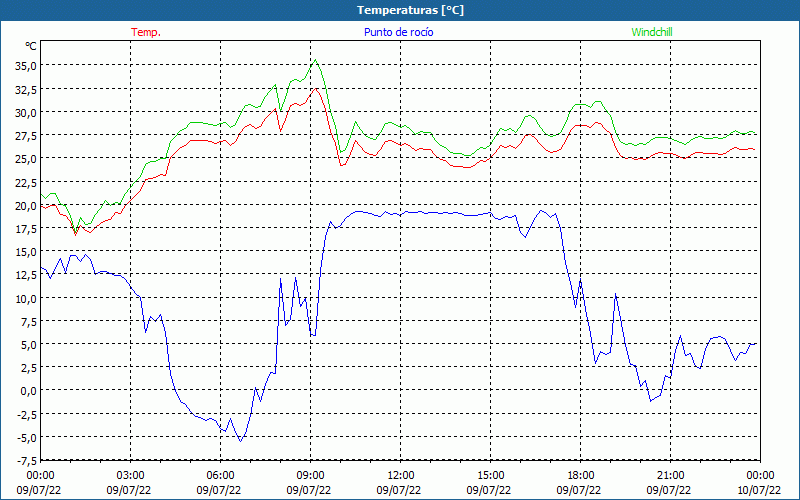Click the '12,5' y-axis value
This screenshot has height=500, width=800.
26,275
